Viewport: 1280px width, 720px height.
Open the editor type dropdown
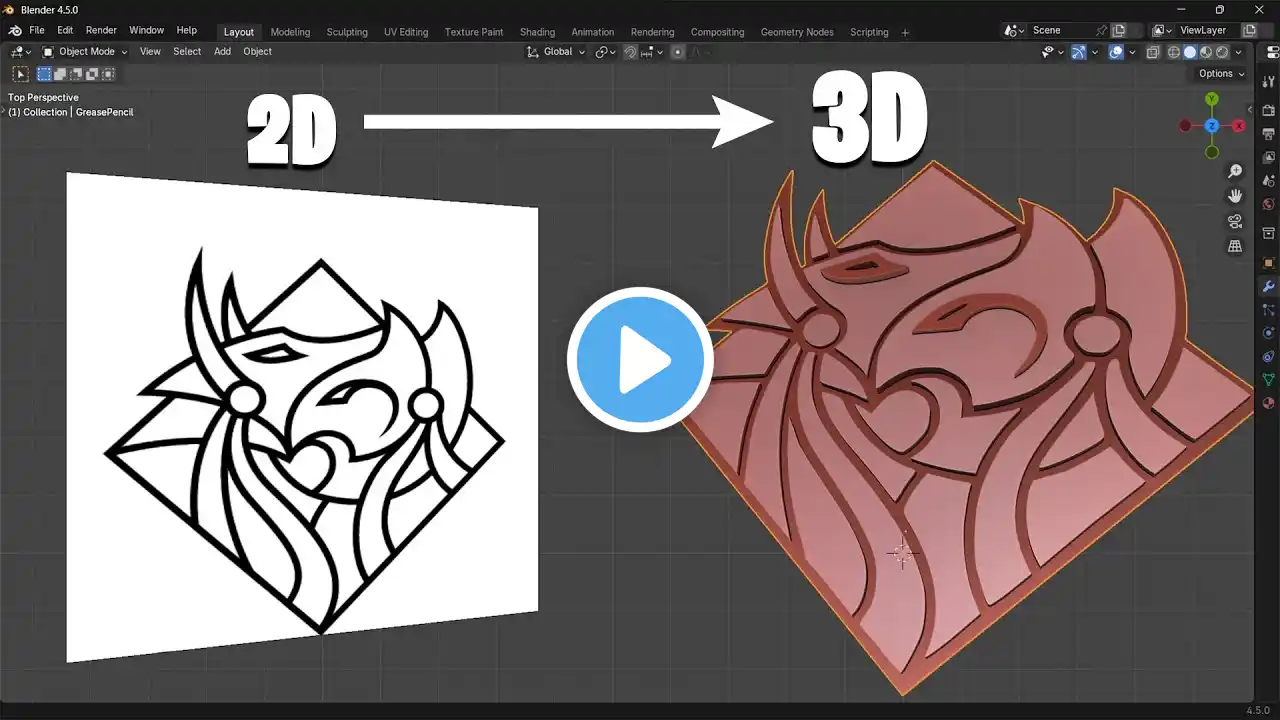click(21, 52)
